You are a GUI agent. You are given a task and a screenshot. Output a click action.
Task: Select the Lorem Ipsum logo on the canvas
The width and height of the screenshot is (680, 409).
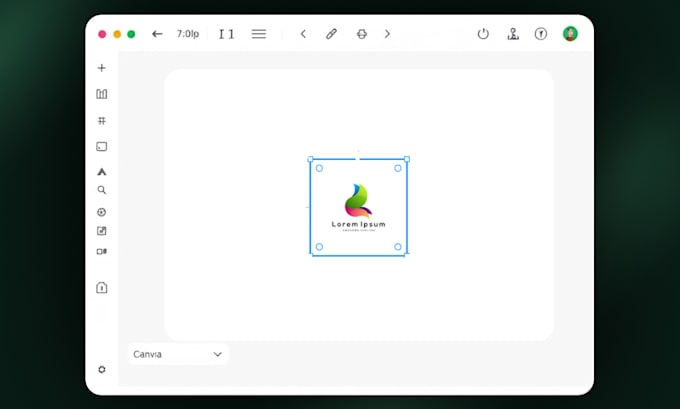click(358, 207)
